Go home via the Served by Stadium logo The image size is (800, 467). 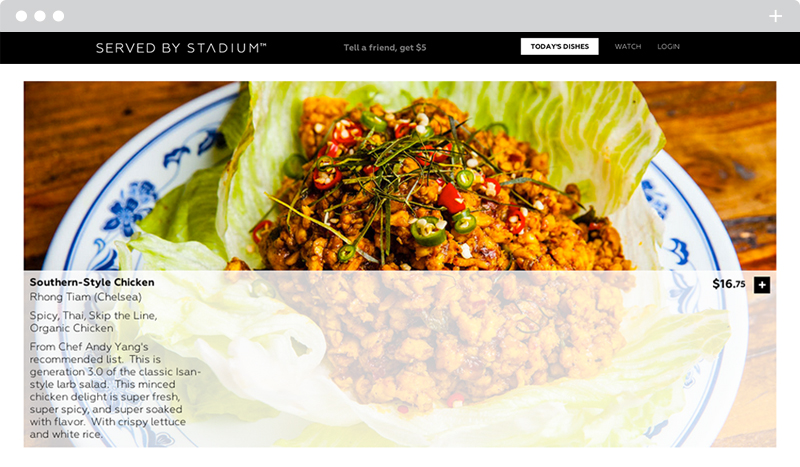[181, 48]
